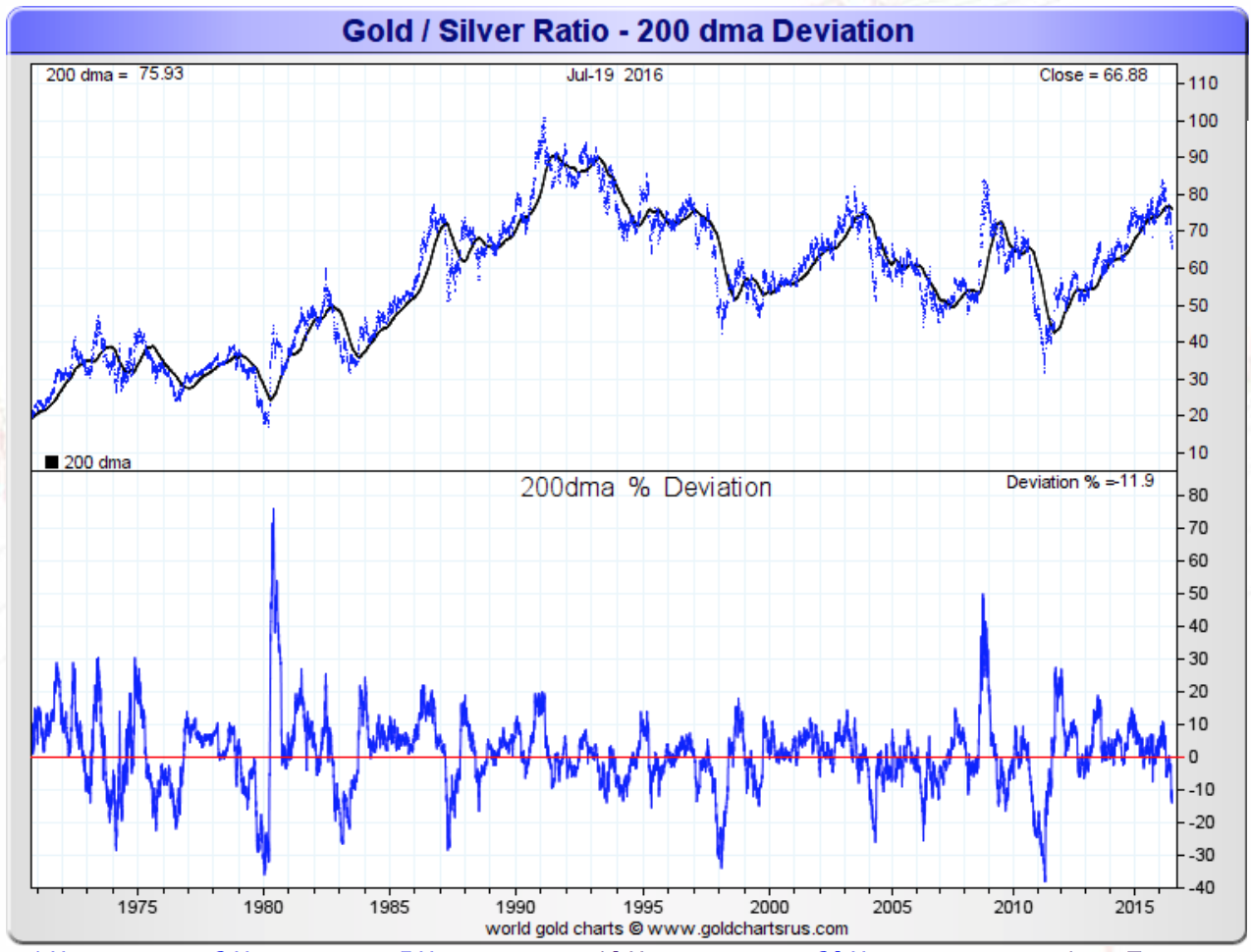Screen dimensions: 1251x952
Task: Select the 2015 tick on the time axis
Action: tap(1134, 907)
